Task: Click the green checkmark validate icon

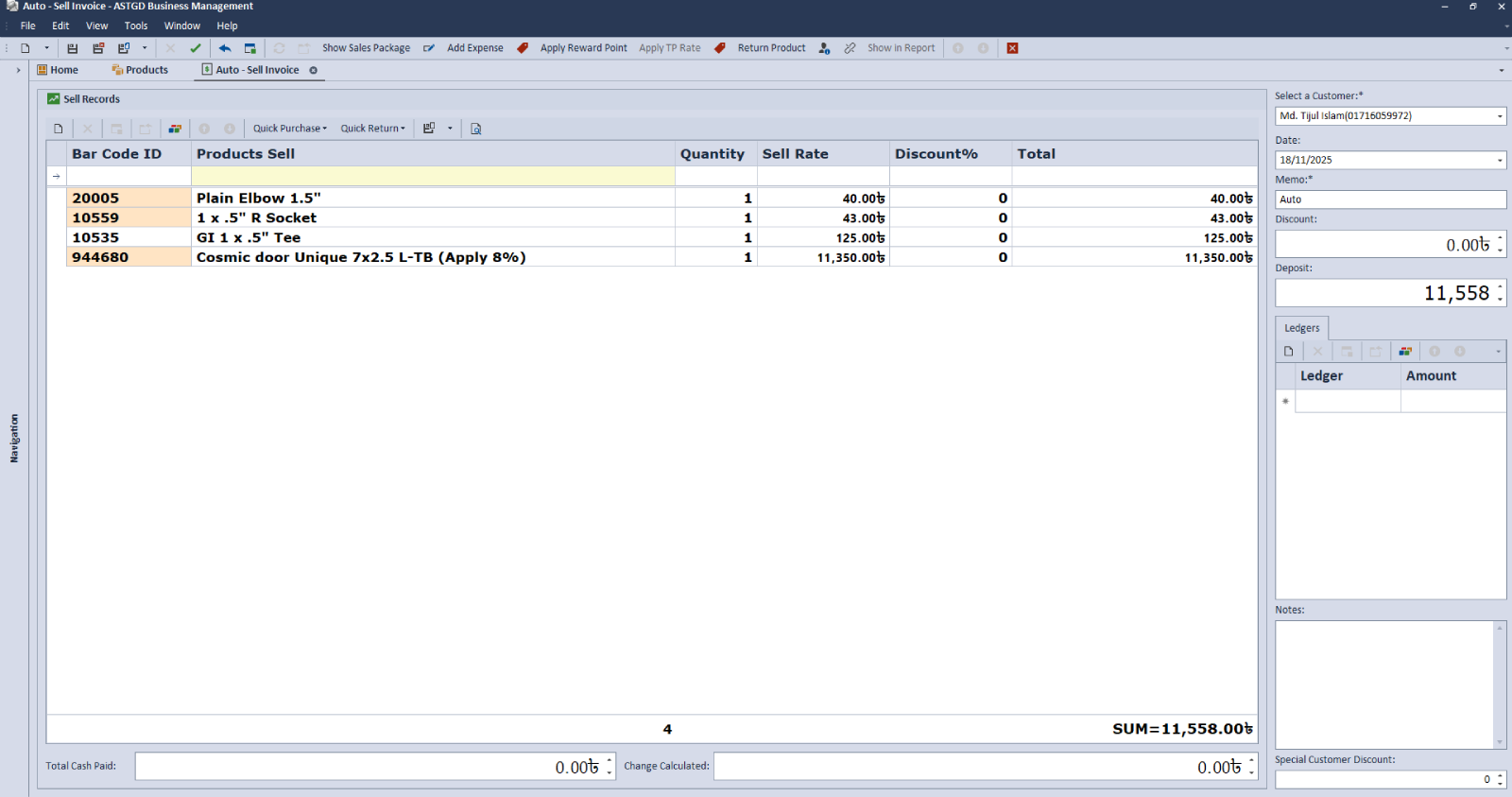Action: point(196,48)
